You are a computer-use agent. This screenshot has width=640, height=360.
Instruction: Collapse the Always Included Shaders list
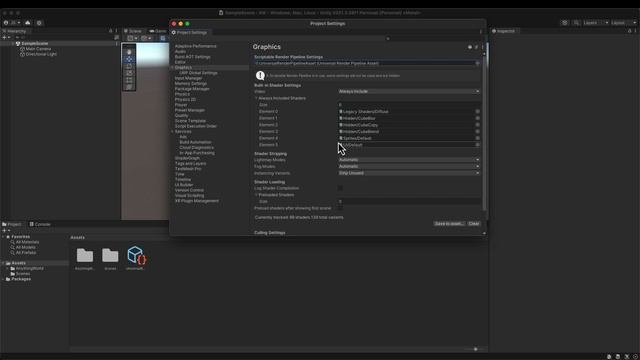click(256, 98)
